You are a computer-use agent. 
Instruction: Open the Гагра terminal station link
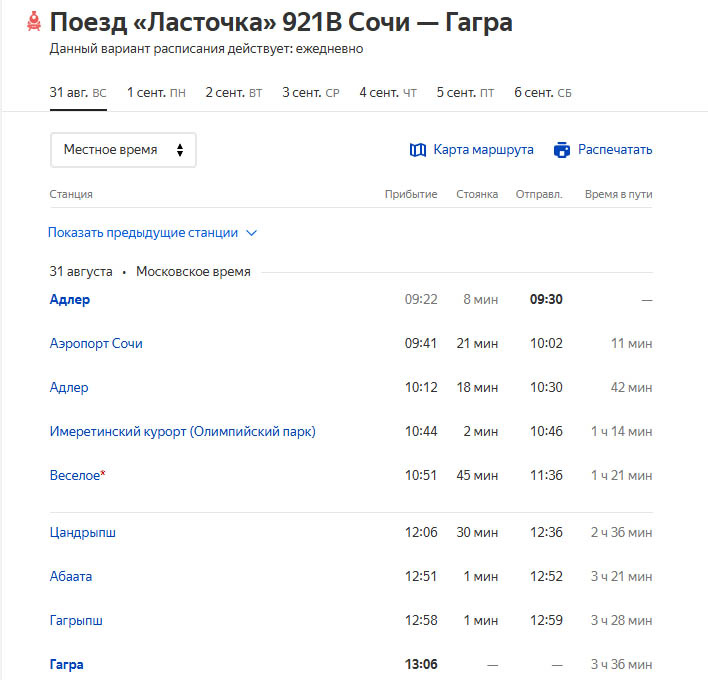(x=66, y=664)
